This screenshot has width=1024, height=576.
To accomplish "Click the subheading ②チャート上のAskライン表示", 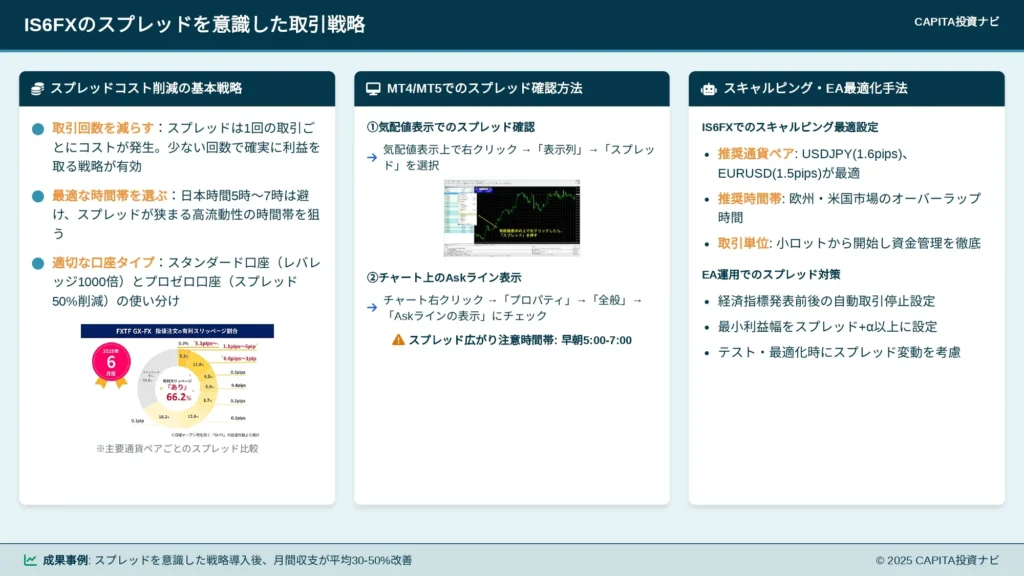I will click(444, 278).
